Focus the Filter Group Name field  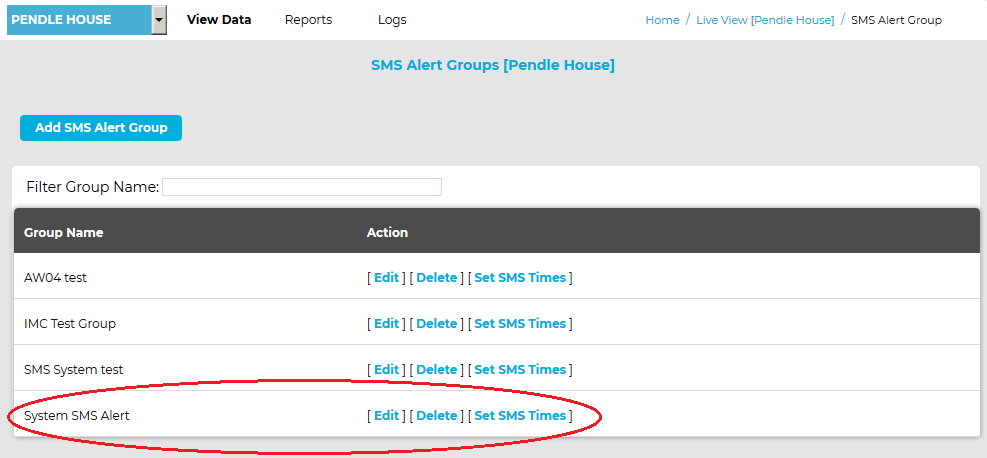pyautogui.click(x=302, y=187)
